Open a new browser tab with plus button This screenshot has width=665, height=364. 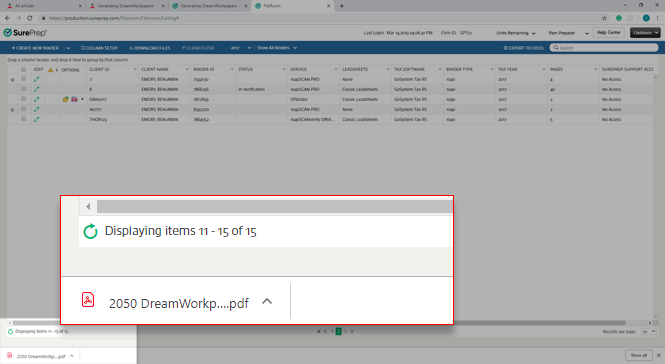(x=341, y=6)
